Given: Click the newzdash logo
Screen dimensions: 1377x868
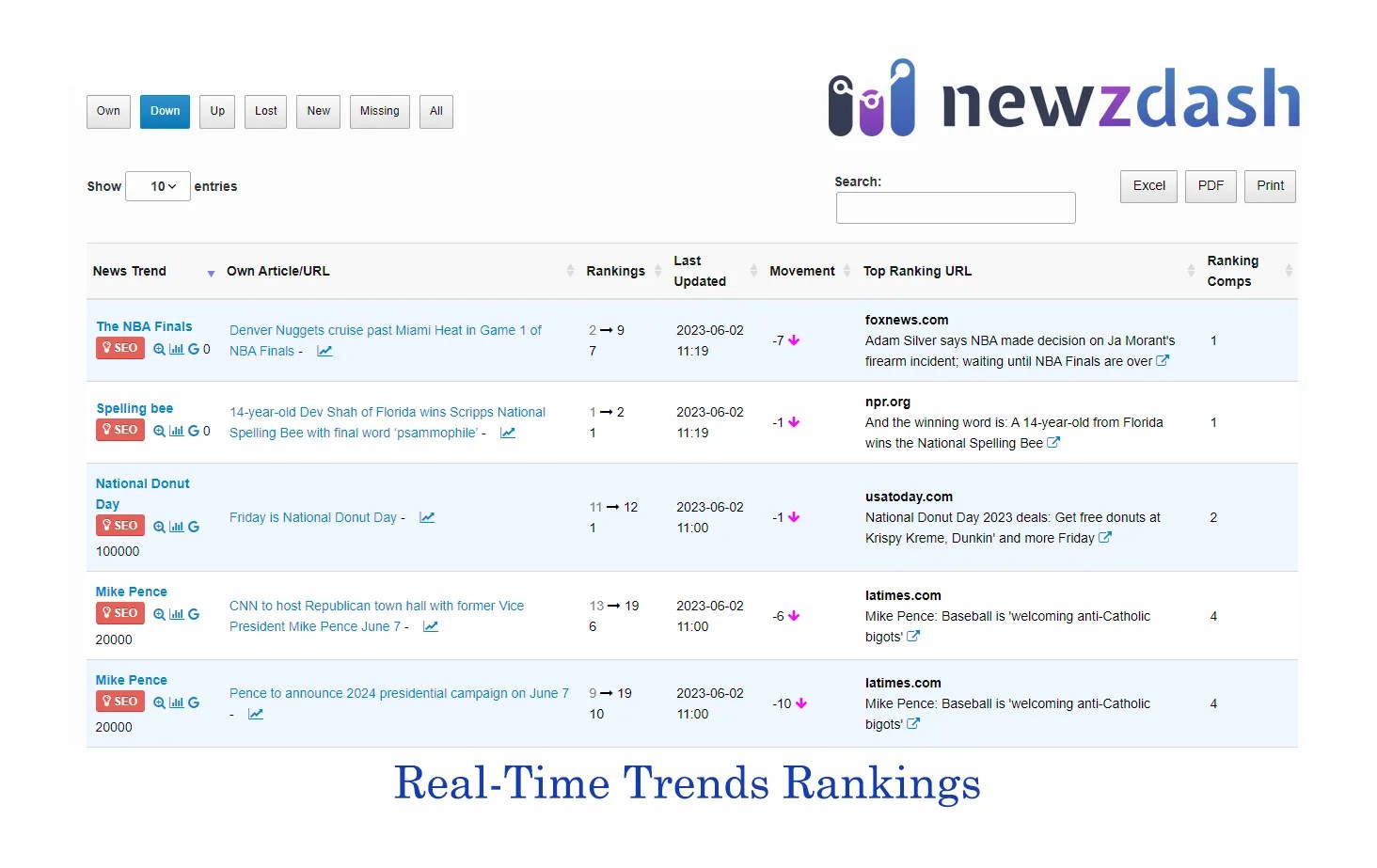Looking at the screenshot, I should point(1064,98).
